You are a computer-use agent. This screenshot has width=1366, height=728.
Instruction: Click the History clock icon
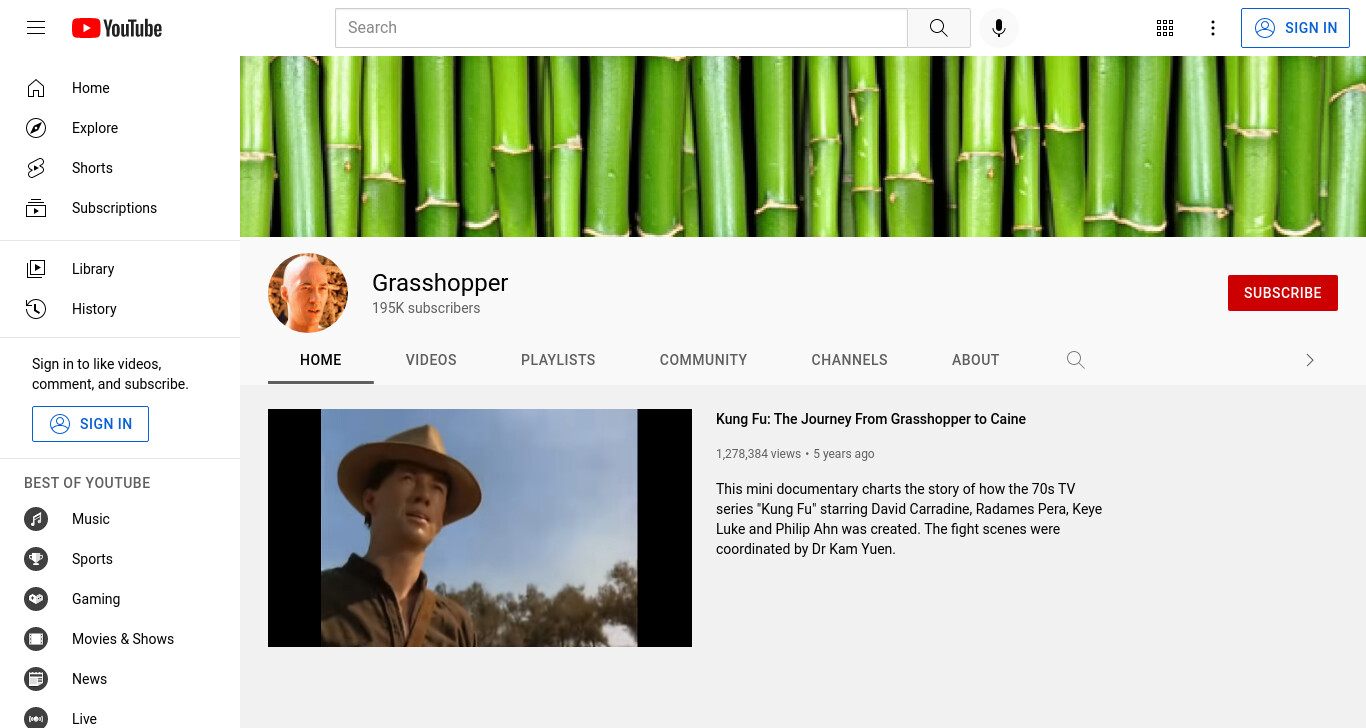[36, 309]
